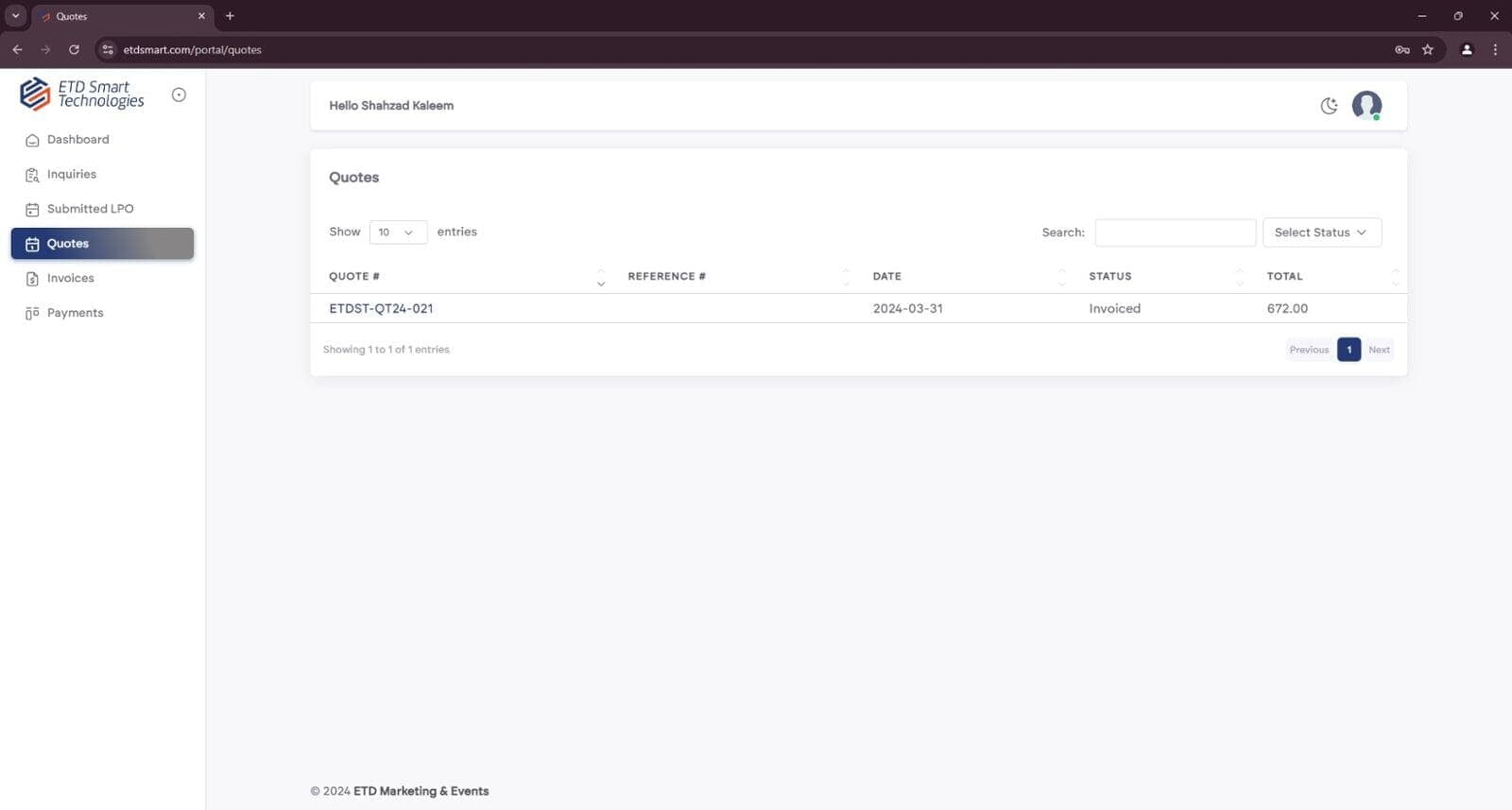Click the Previous pagination button
The width and height of the screenshot is (1512, 810).
1309,350
